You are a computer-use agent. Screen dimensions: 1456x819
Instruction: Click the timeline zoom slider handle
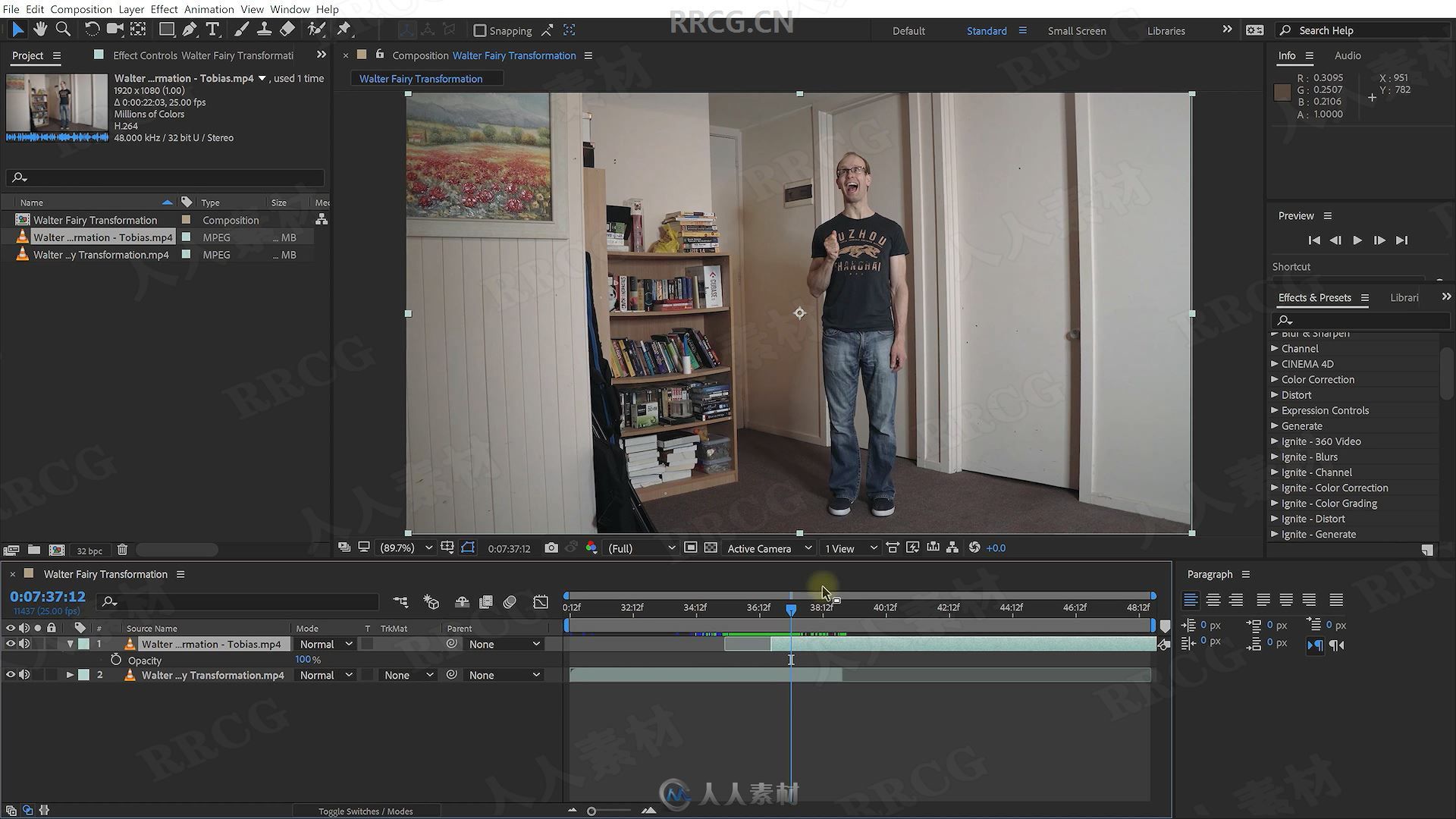591,811
